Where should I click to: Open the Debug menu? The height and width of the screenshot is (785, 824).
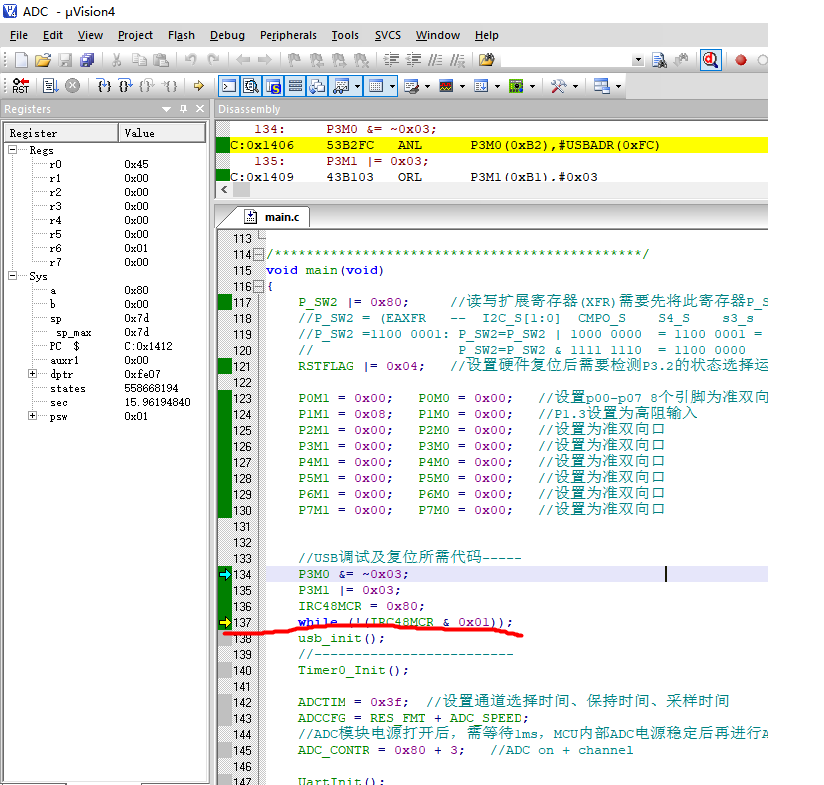pyautogui.click(x=227, y=35)
